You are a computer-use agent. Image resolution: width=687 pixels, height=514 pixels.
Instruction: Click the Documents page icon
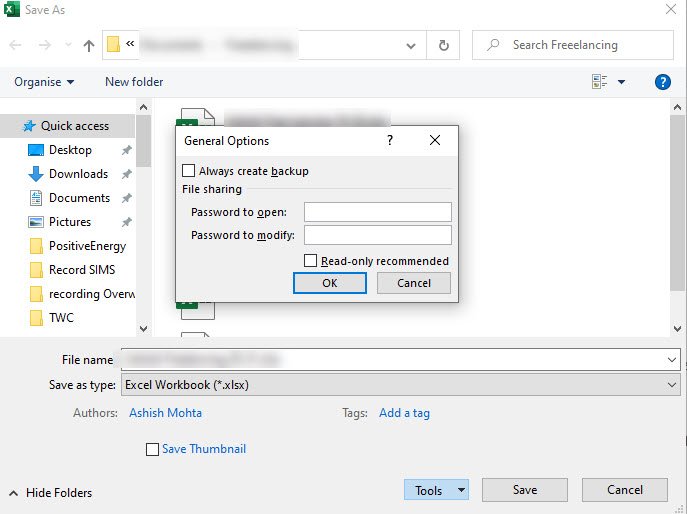[36, 198]
